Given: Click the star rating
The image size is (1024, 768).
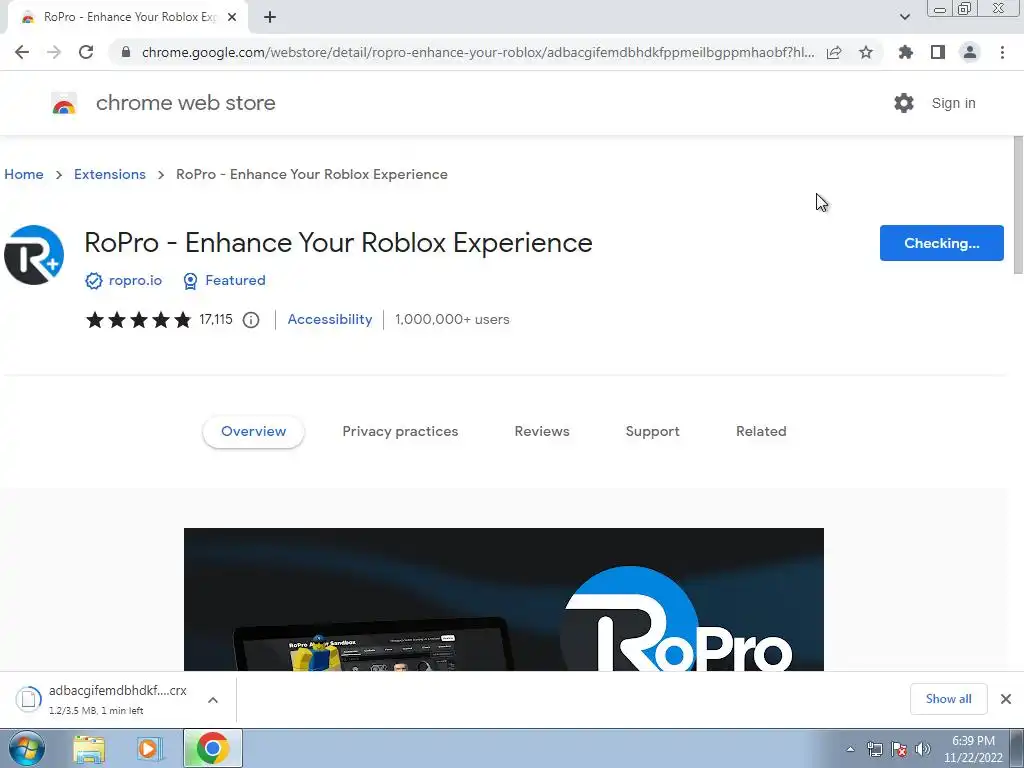Looking at the screenshot, I should click(x=138, y=320).
